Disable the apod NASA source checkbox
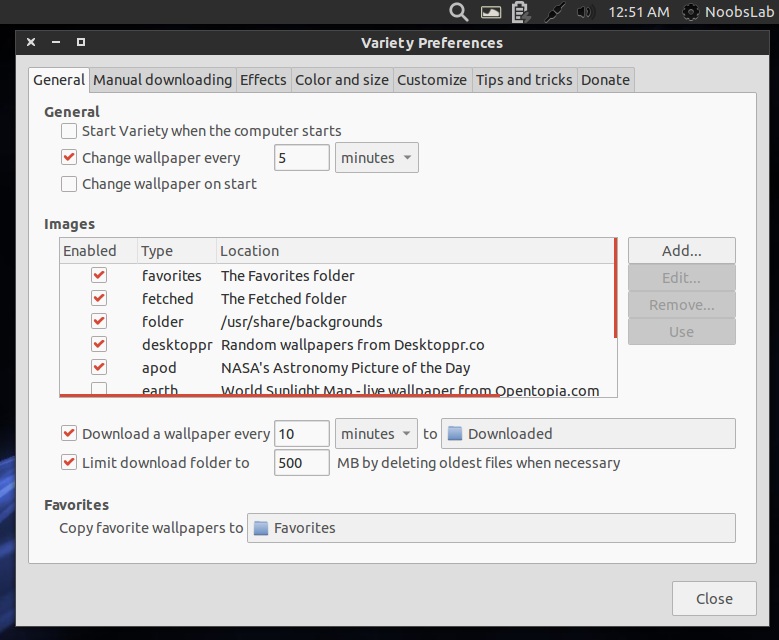The height and width of the screenshot is (640, 779). (x=99, y=367)
